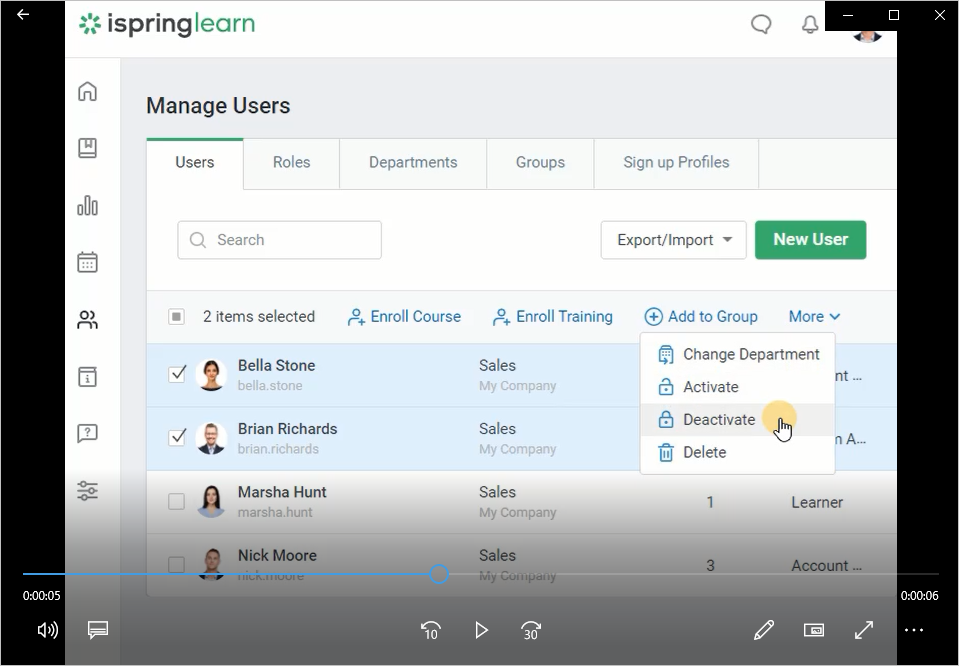This screenshot has width=959, height=666.
Task: Click in the Search users field
Action: point(280,240)
